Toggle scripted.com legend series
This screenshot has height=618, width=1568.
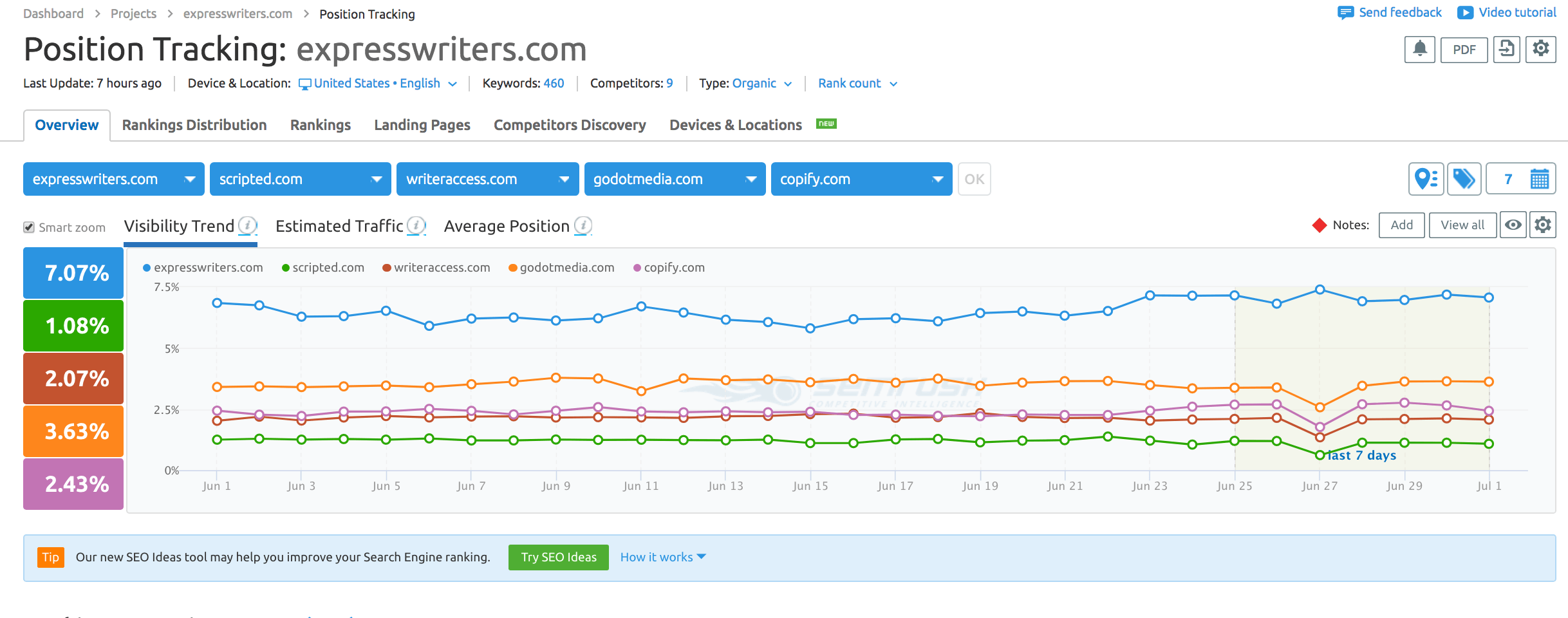323,268
